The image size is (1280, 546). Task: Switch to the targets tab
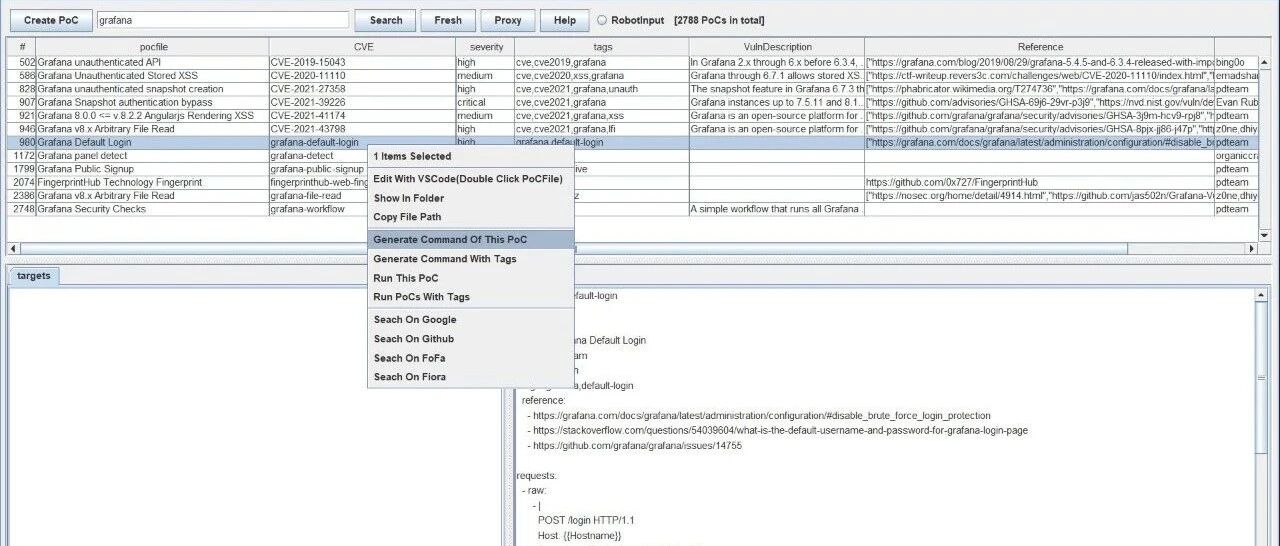34,275
